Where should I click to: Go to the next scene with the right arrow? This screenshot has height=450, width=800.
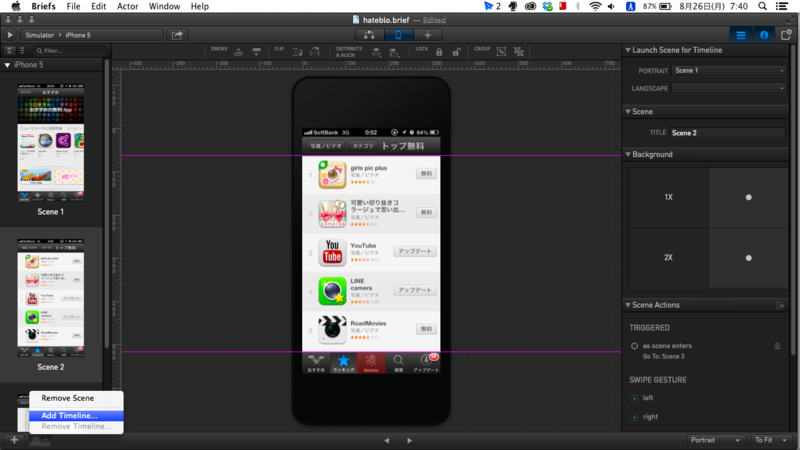click(409, 440)
